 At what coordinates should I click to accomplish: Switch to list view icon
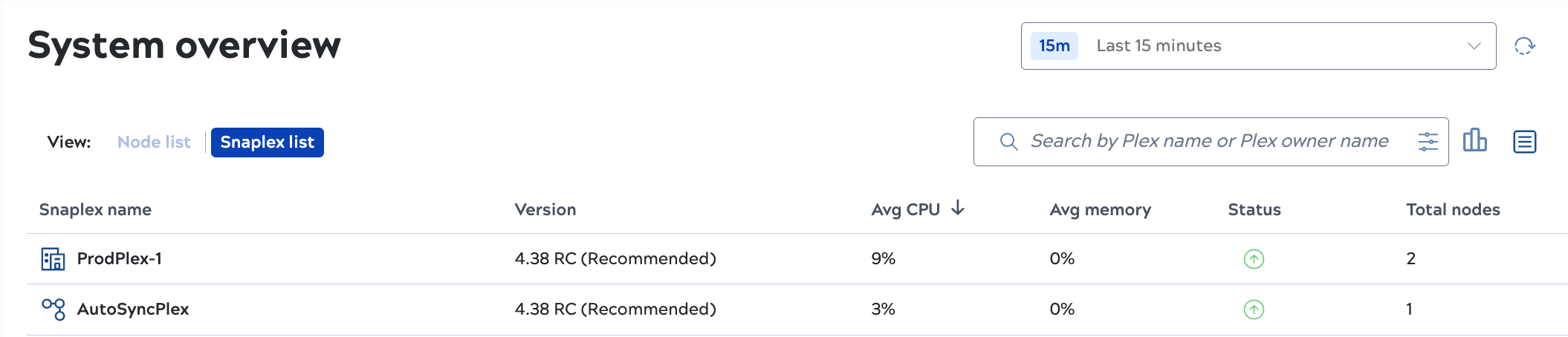click(1524, 141)
